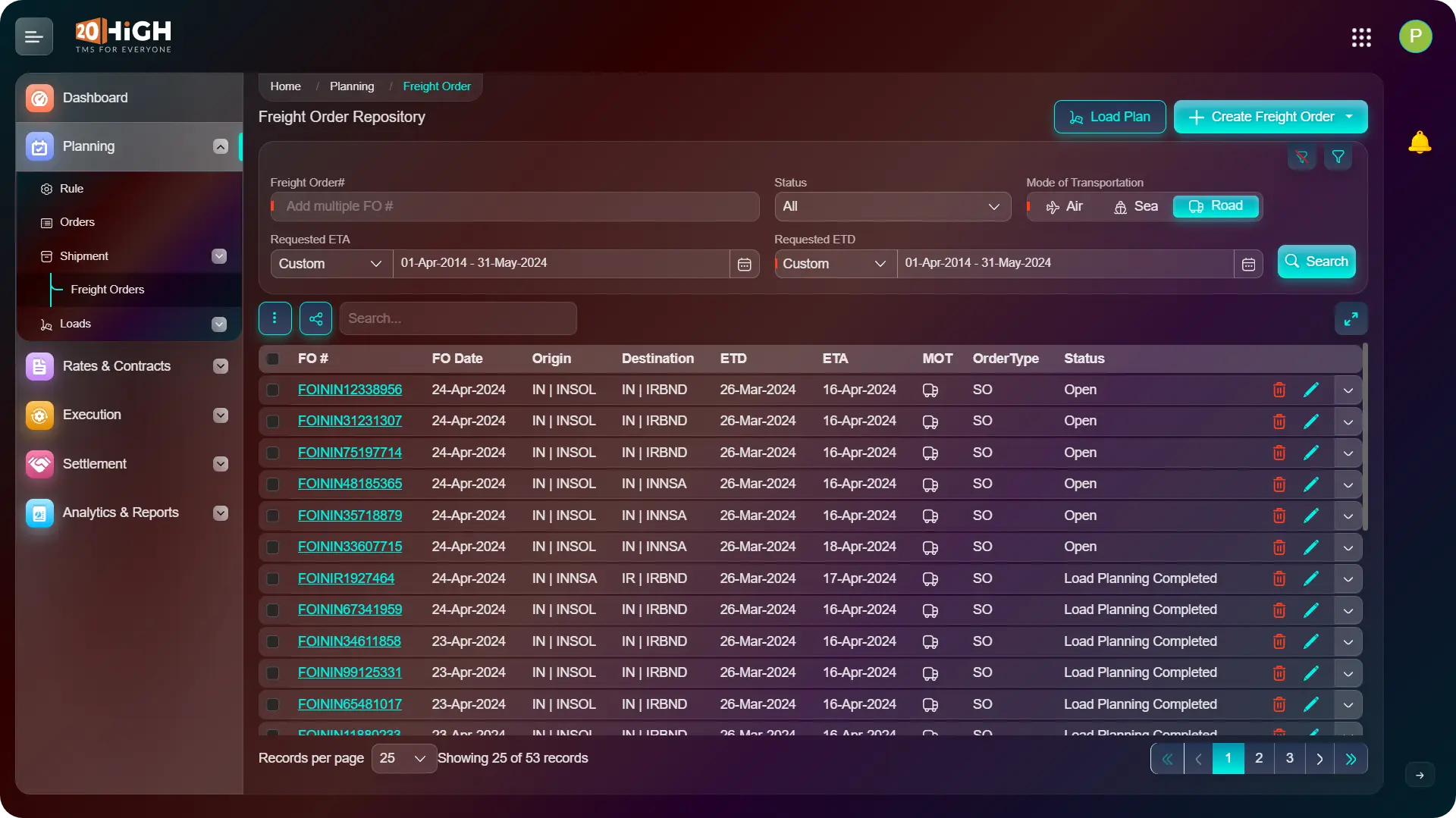Open Requested ETD calendar picker
Viewport: 1456px width, 818px height.
[1248, 264]
